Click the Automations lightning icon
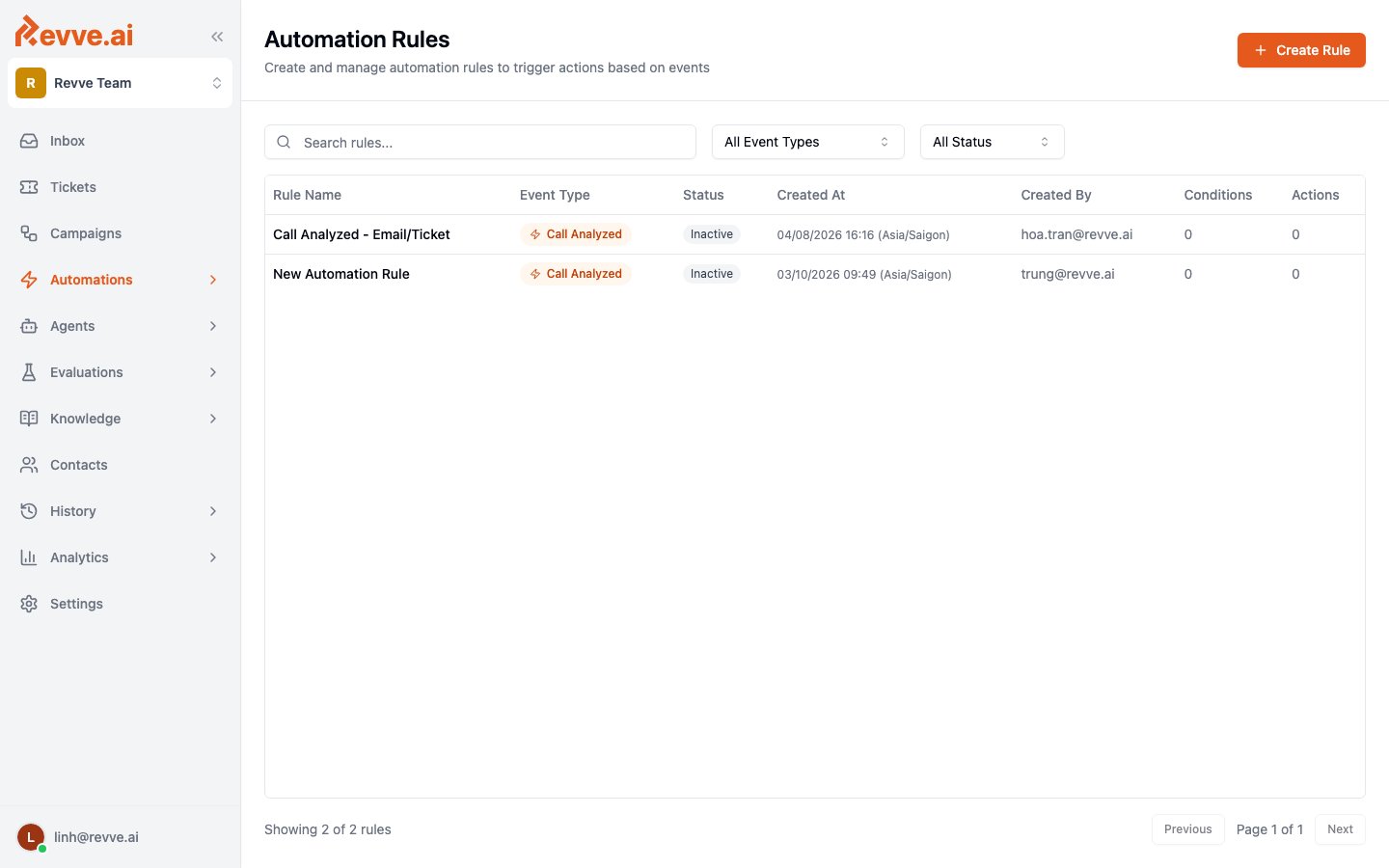 pyautogui.click(x=29, y=280)
